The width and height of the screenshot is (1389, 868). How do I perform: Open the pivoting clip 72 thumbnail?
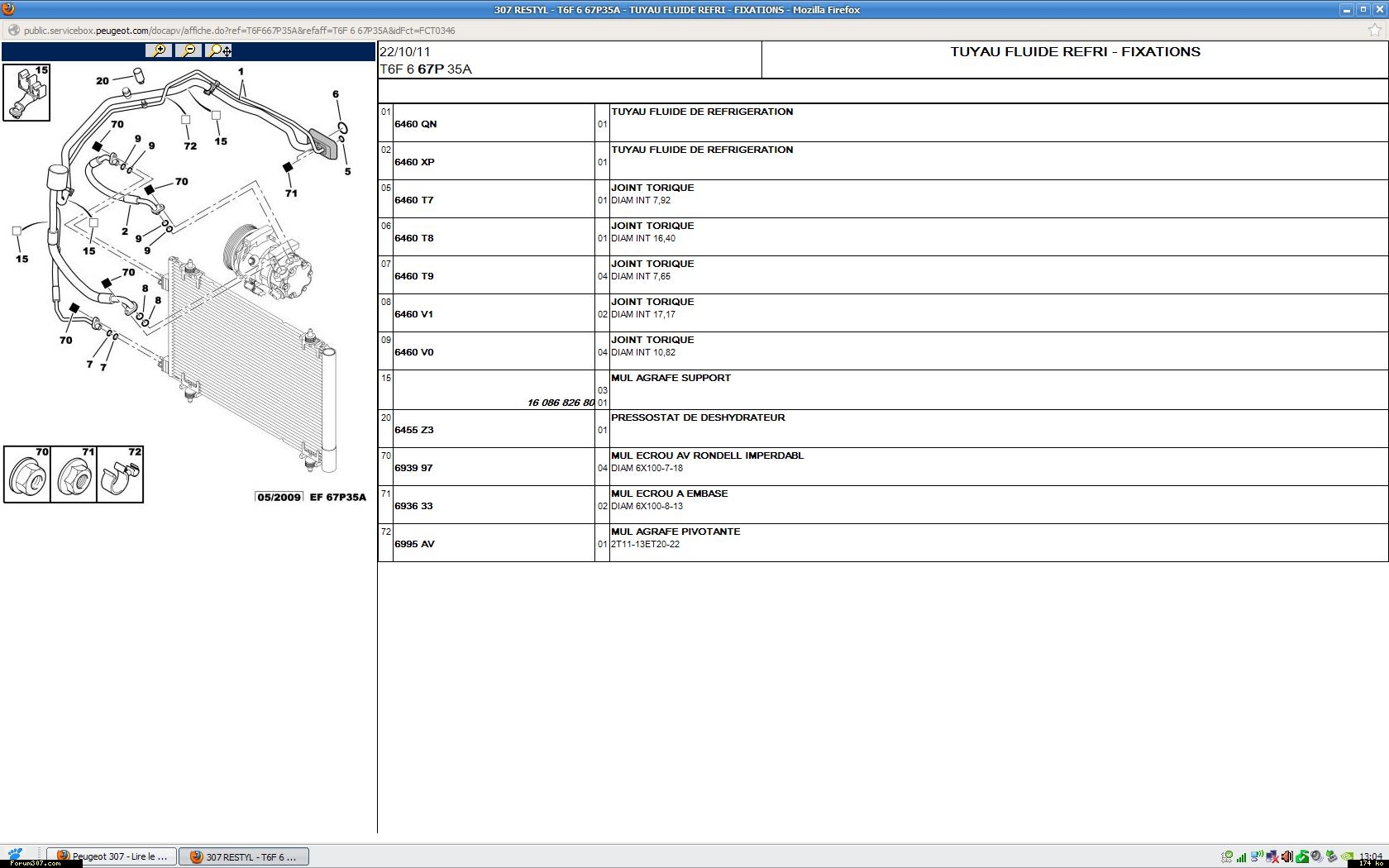120,474
